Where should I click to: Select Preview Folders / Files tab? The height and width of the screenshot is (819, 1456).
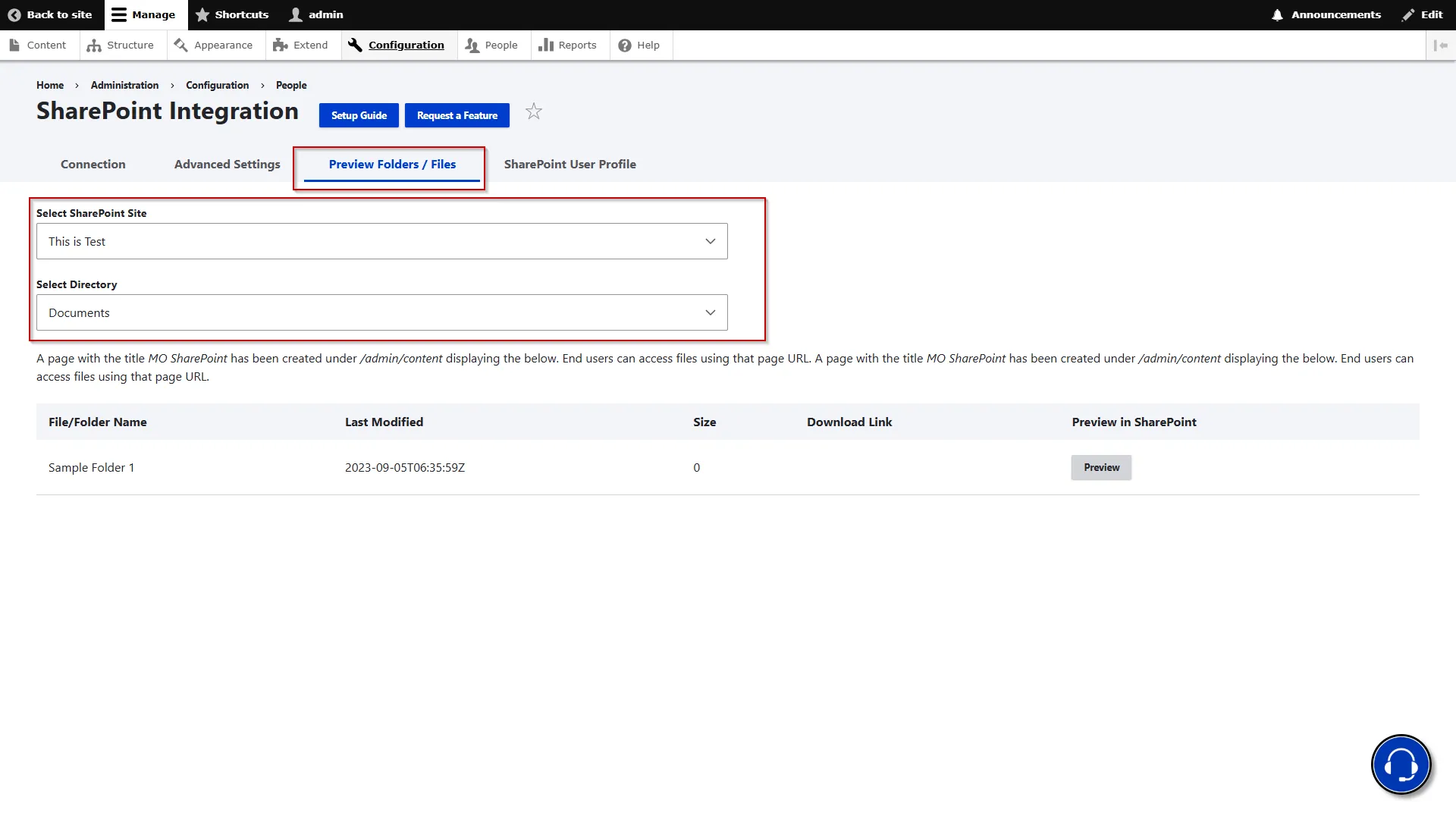(x=392, y=164)
